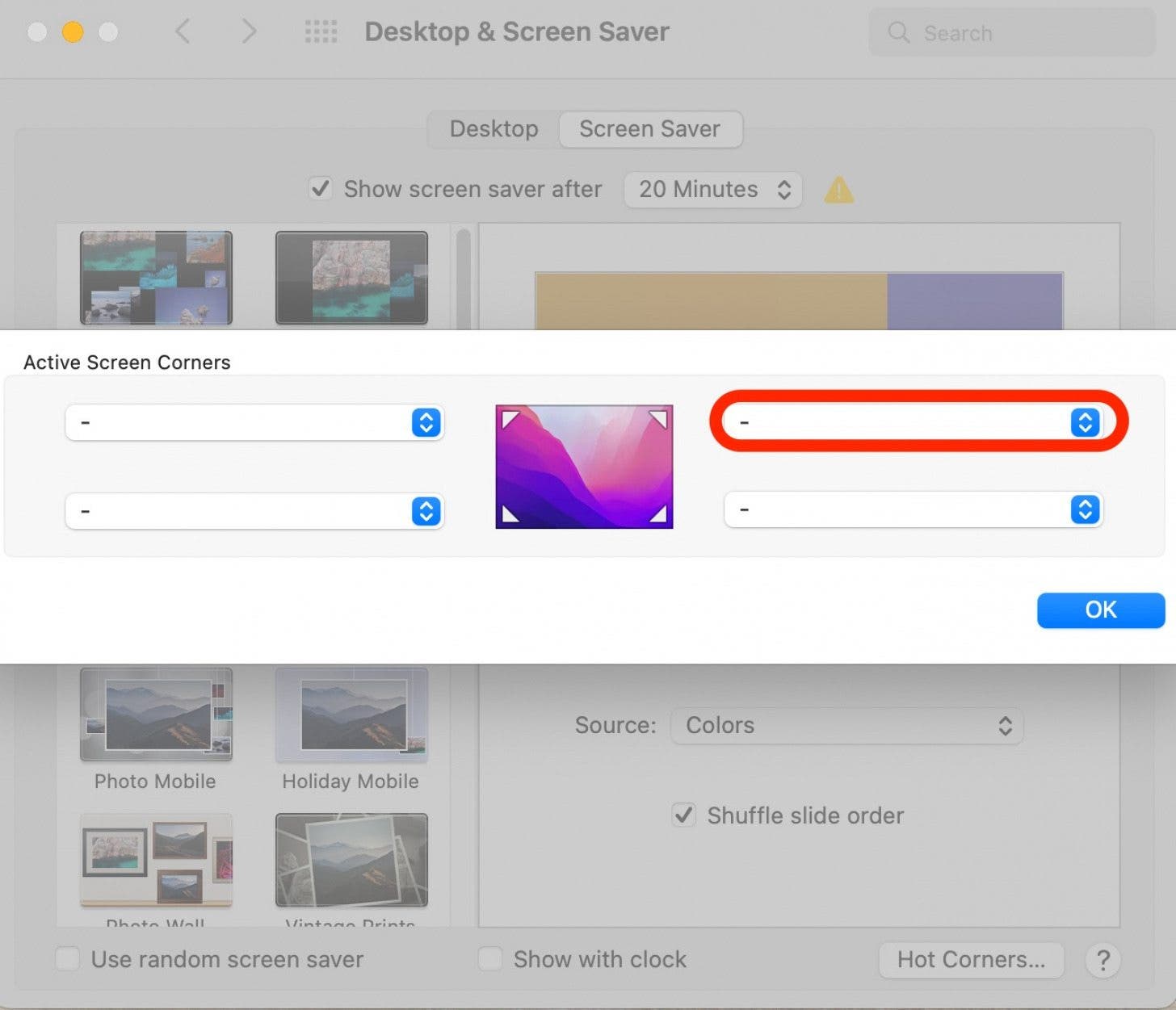Click the forward navigation arrow
This screenshot has width=1176, height=1010.
249,31
